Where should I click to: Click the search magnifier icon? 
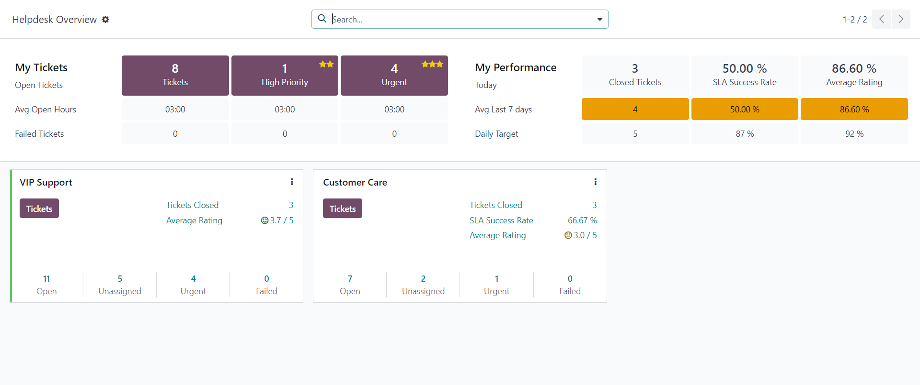click(322, 19)
